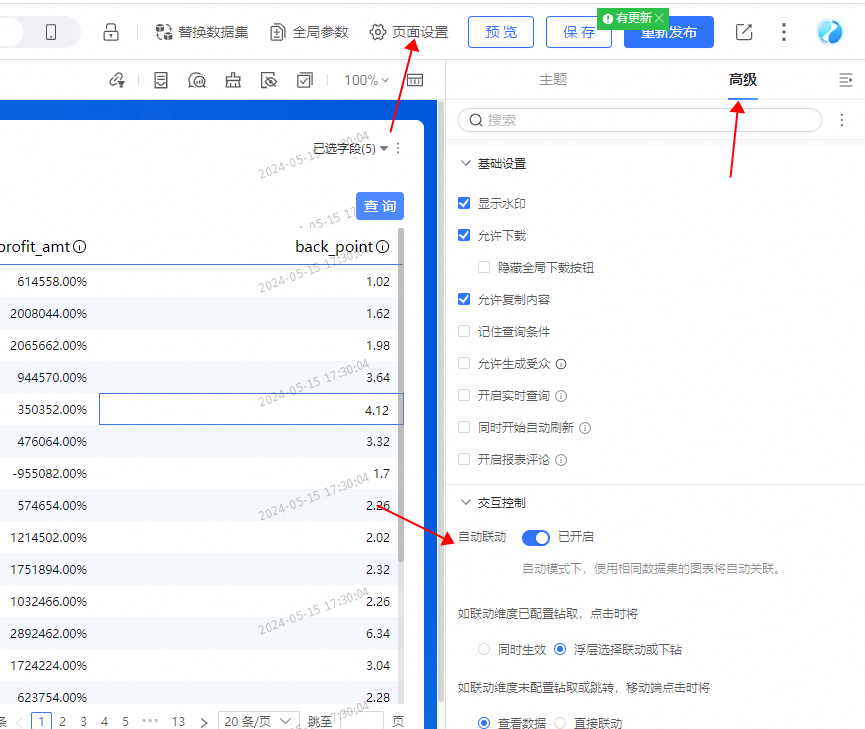Screen dimensions: 865x729
Task: Click the lock icon in top toolbar
Action: click(111, 32)
